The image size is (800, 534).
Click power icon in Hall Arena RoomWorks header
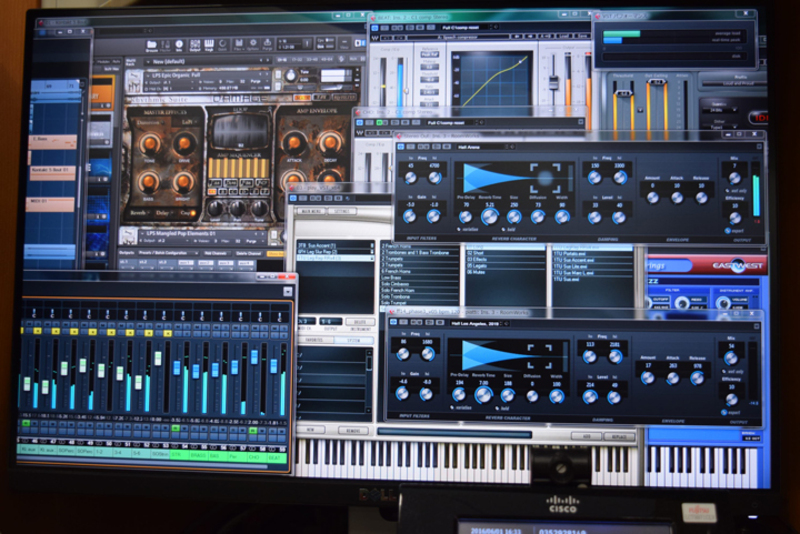coord(401,147)
